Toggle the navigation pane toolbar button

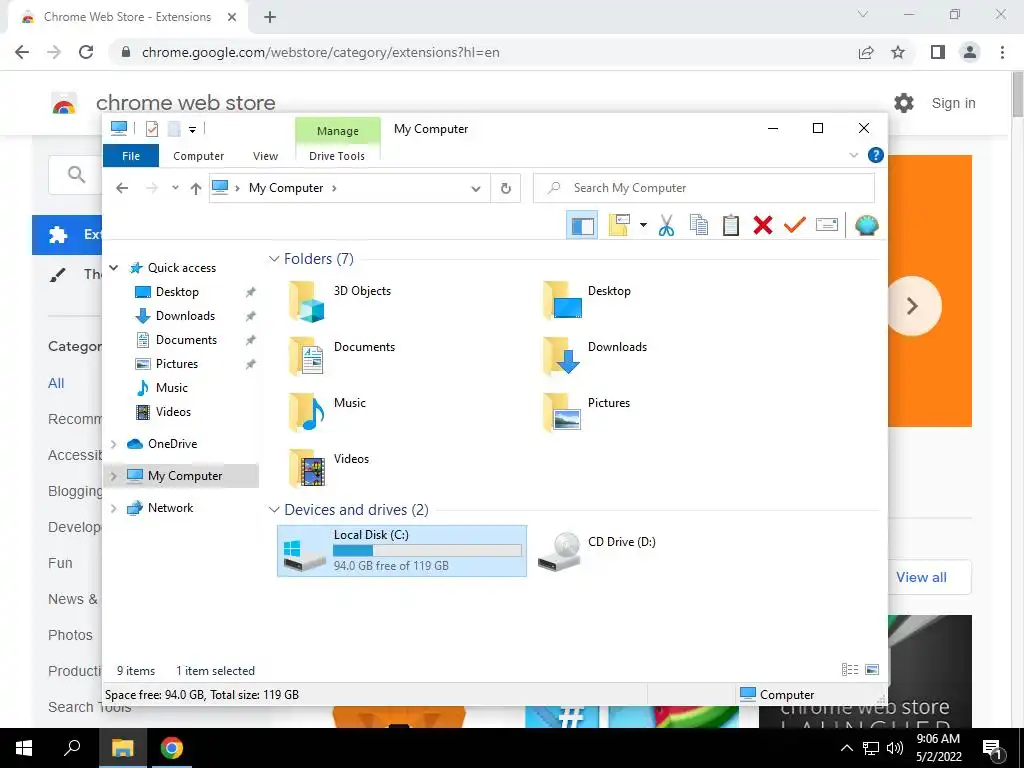pyautogui.click(x=582, y=226)
